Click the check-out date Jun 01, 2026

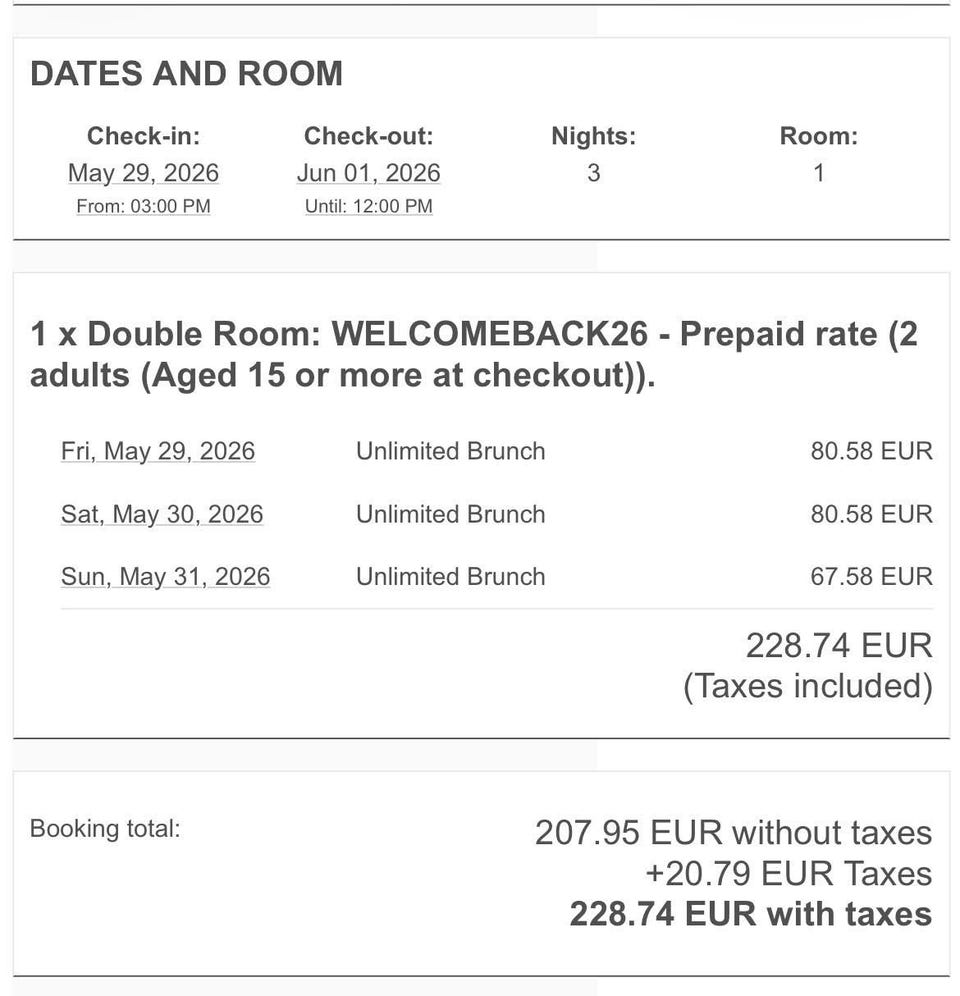coord(368,173)
